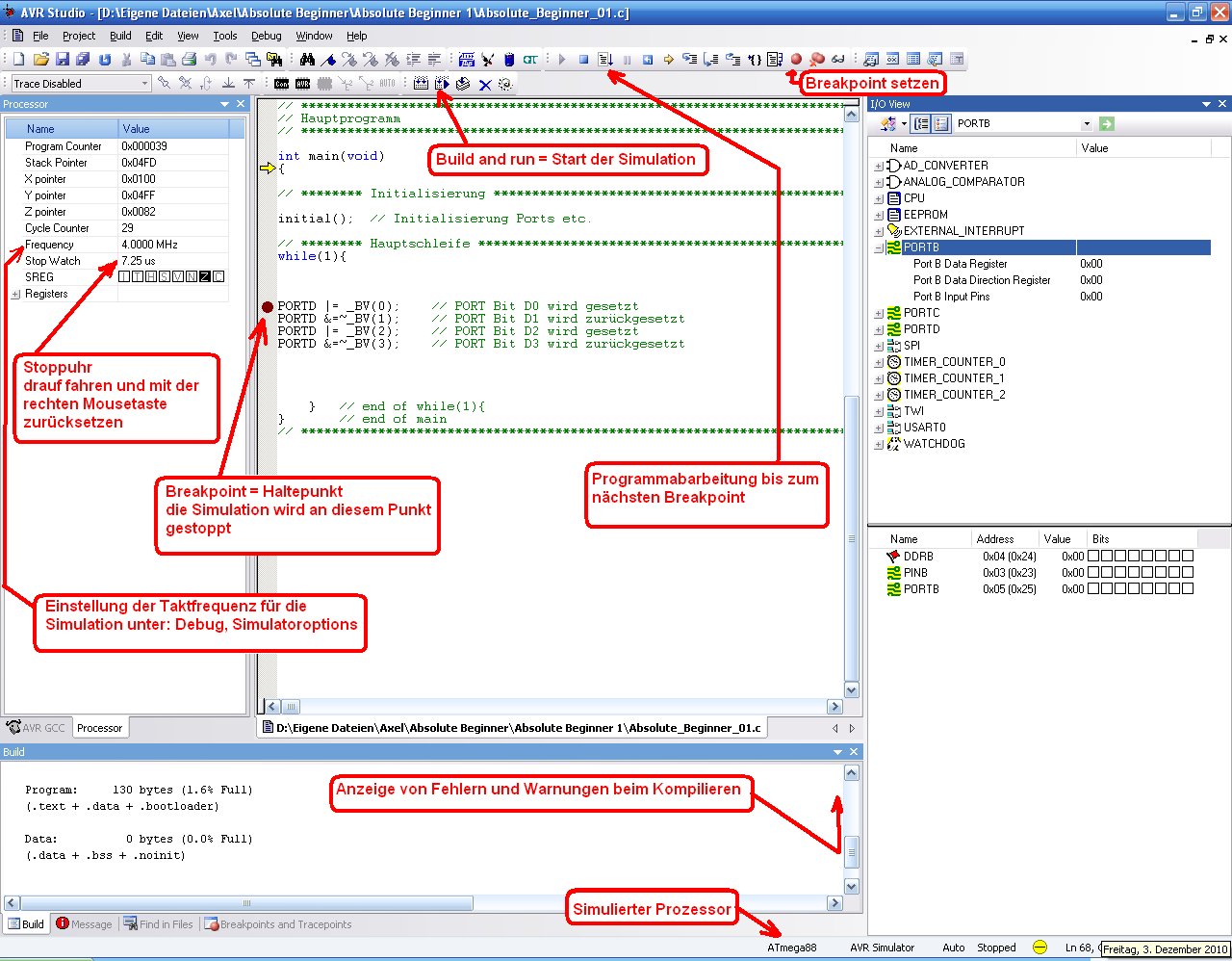
Task: Open the Tools menu
Action: pyautogui.click(x=225, y=36)
